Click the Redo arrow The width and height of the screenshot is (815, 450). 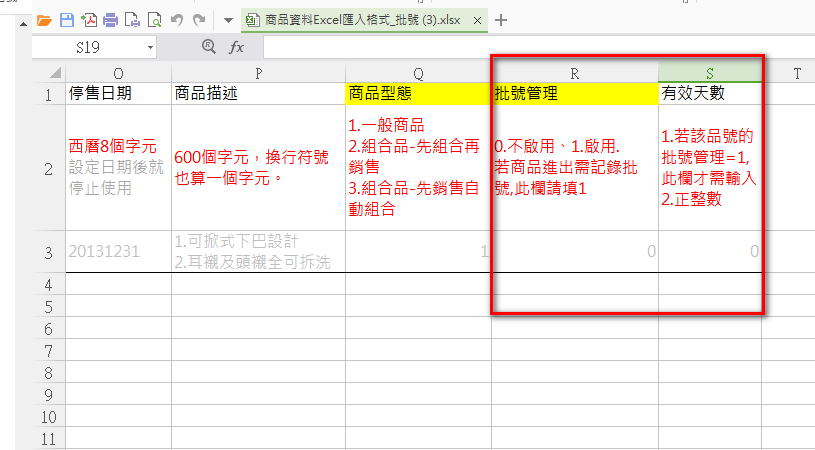(x=199, y=21)
